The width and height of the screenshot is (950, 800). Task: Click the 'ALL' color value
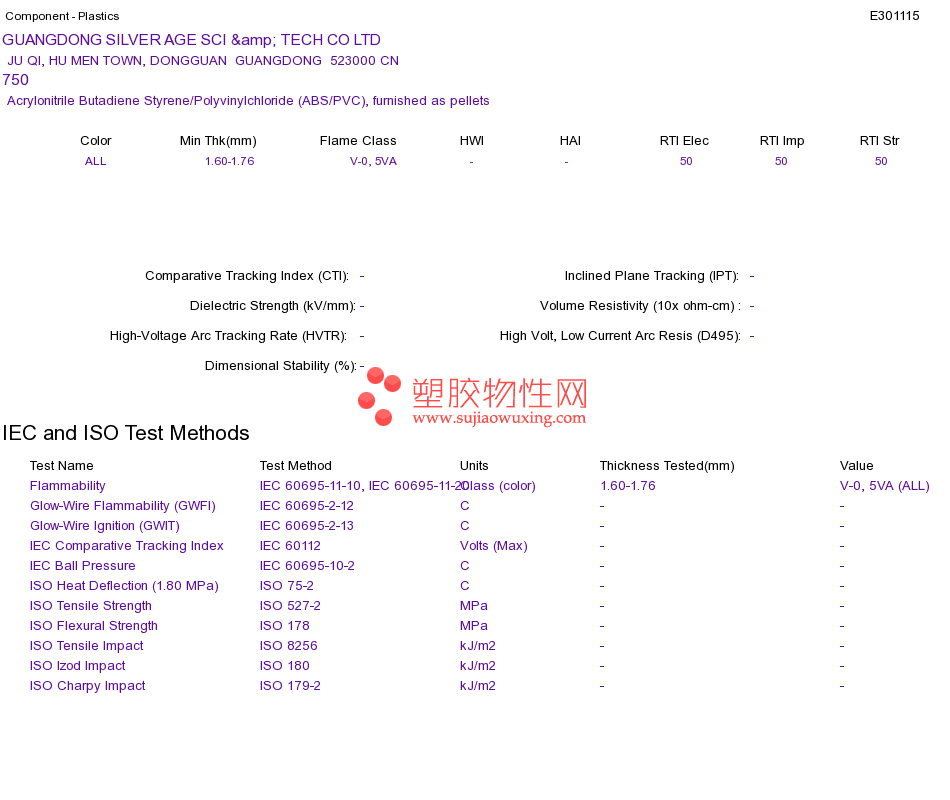click(96, 161)
